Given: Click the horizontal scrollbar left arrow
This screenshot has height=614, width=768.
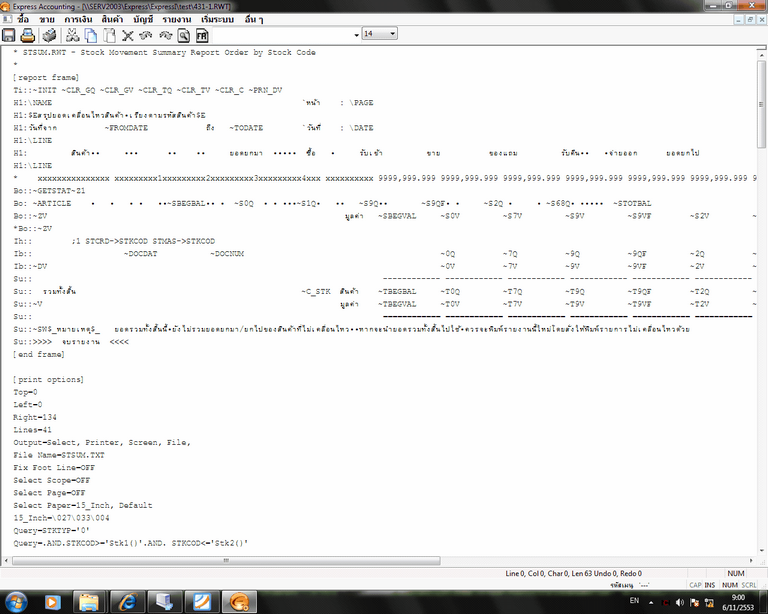Looking at the screenshot, I should coord(6,560).
